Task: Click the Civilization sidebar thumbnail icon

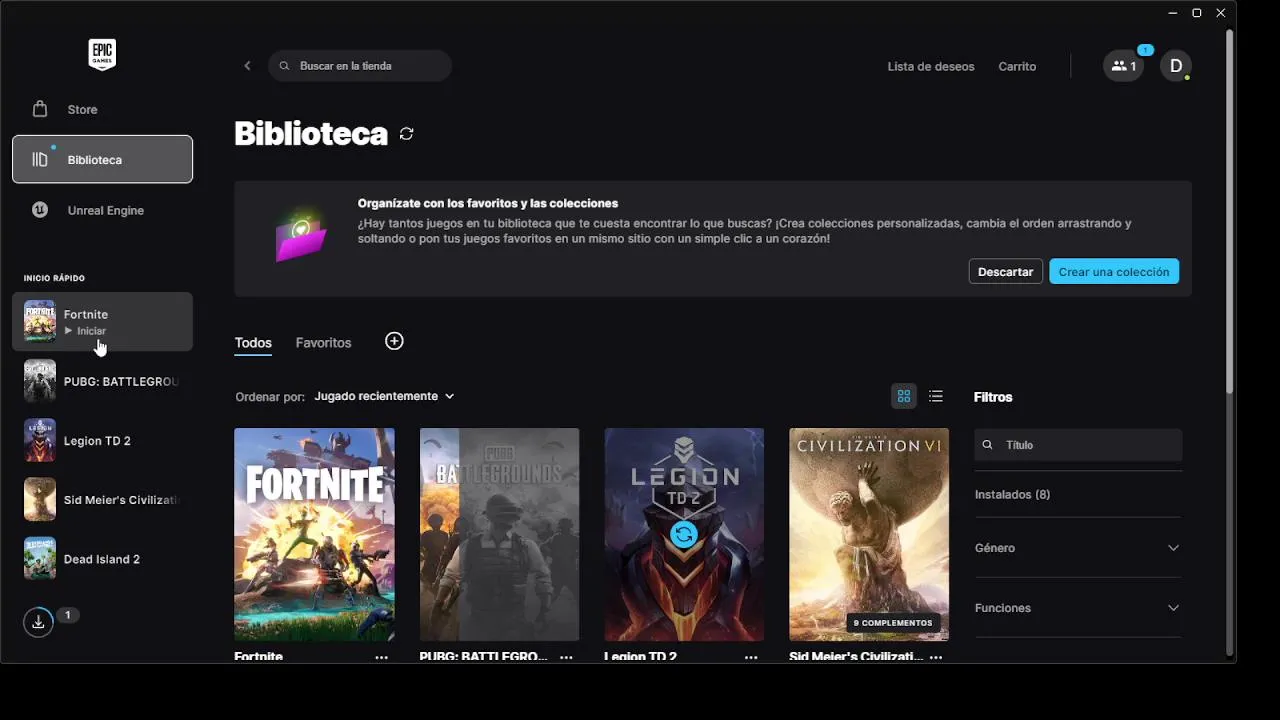Action: (40, 499)
